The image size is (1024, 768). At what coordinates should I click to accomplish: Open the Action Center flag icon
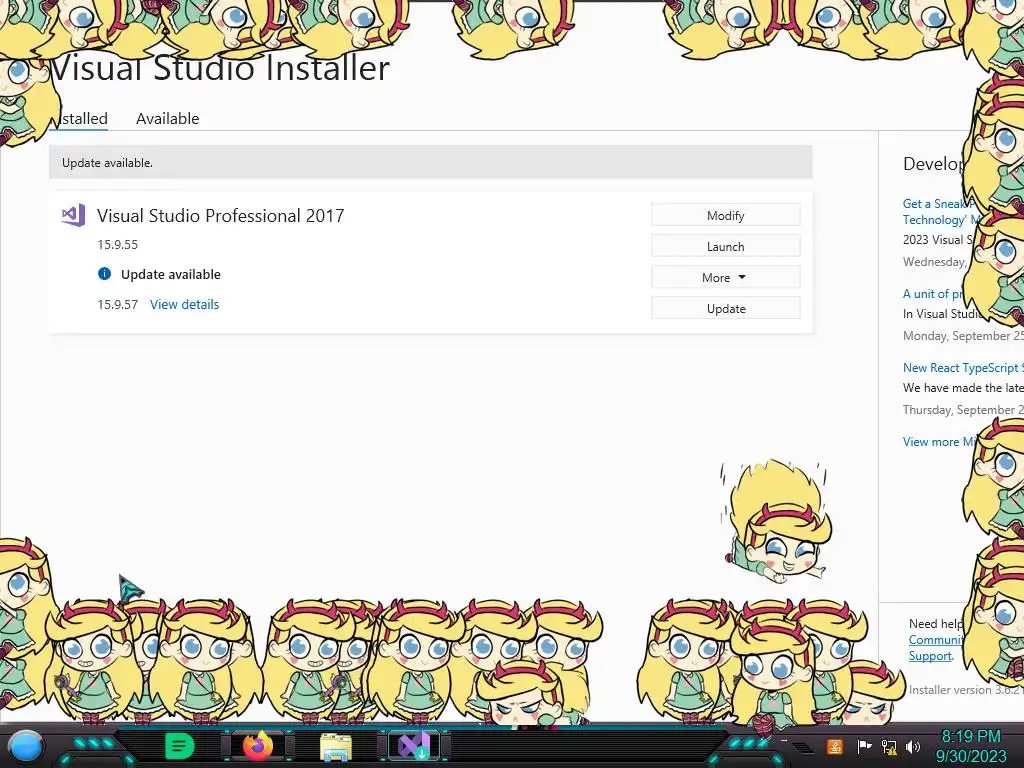click(864, 746)
